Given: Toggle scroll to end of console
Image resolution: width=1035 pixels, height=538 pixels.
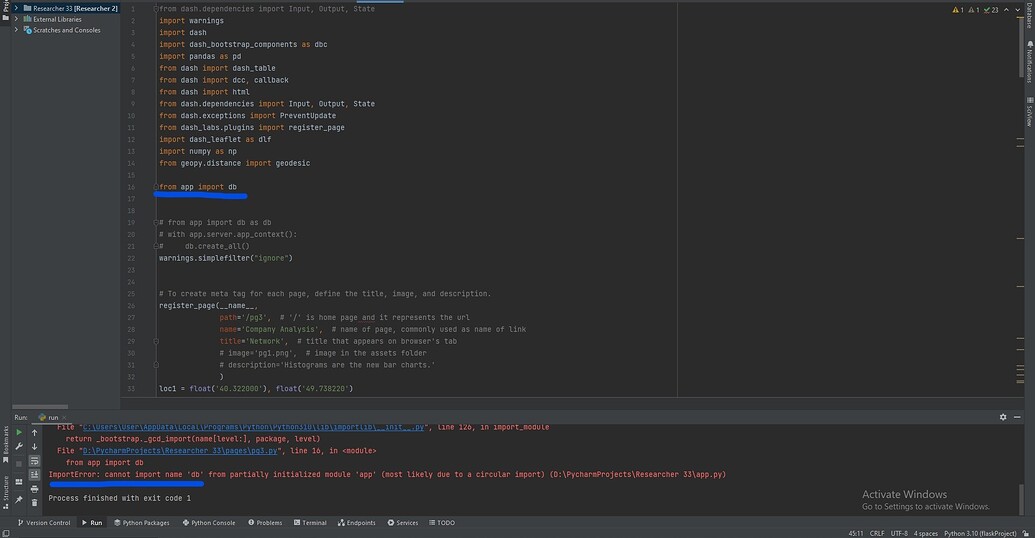Looking at the screenshot, I should (34, 475).
